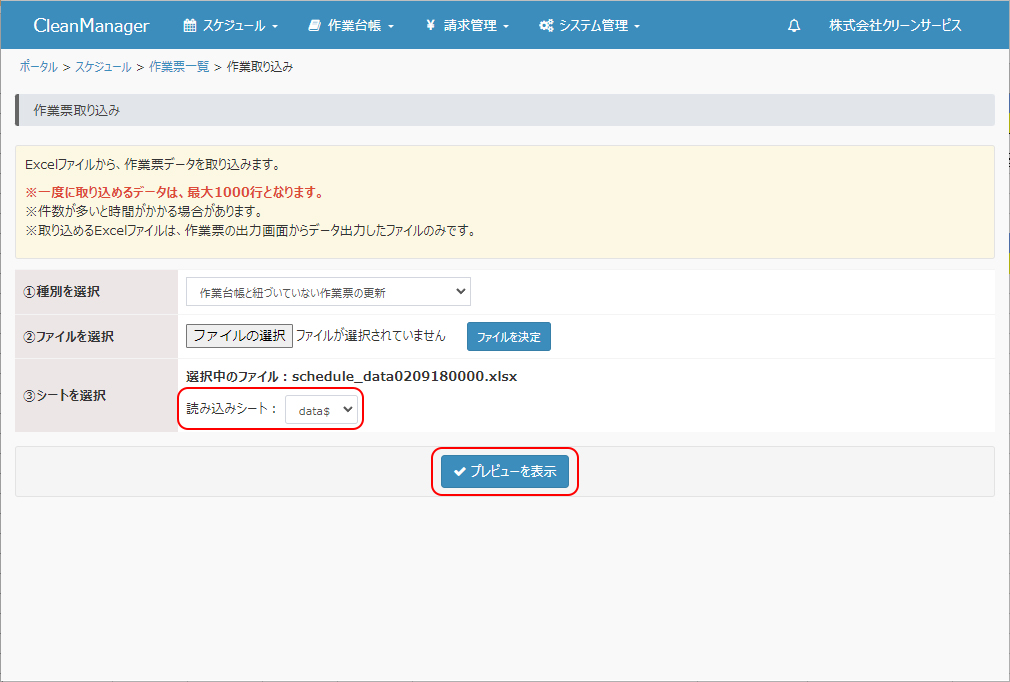This screenshot has width=1010, height=682.
Task: Open the システム管理 menu
Action: tap(589, 26)
